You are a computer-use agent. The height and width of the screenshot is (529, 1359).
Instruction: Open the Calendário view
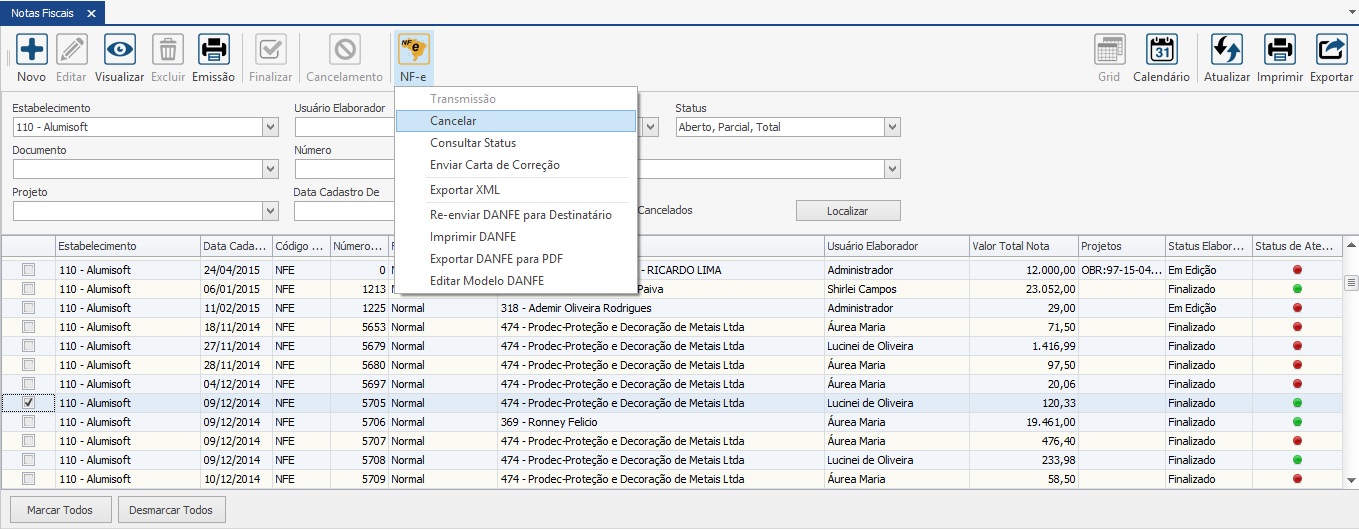[1161, 49]
